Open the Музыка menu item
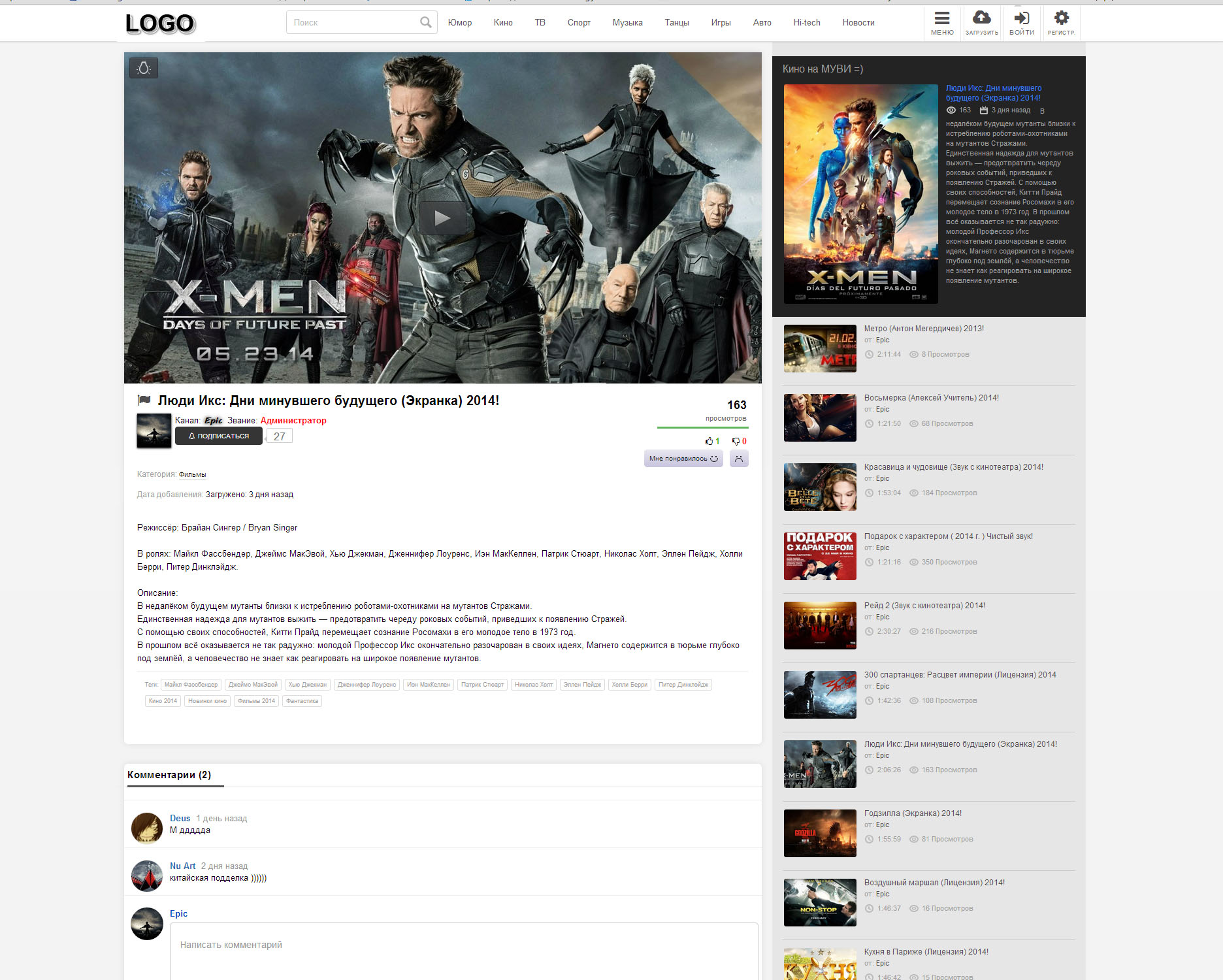Viewport: 1223px width, 980px height. 627,23
